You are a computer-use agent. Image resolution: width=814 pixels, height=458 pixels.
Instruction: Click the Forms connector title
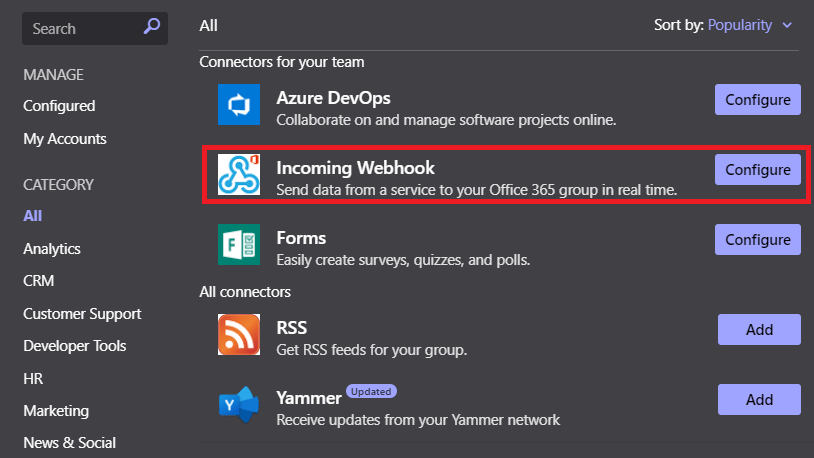coord(301,238)
